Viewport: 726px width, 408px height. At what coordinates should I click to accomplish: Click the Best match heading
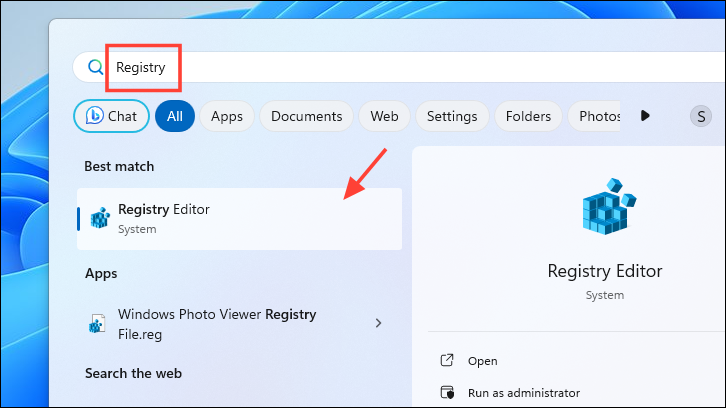[119, 166]
